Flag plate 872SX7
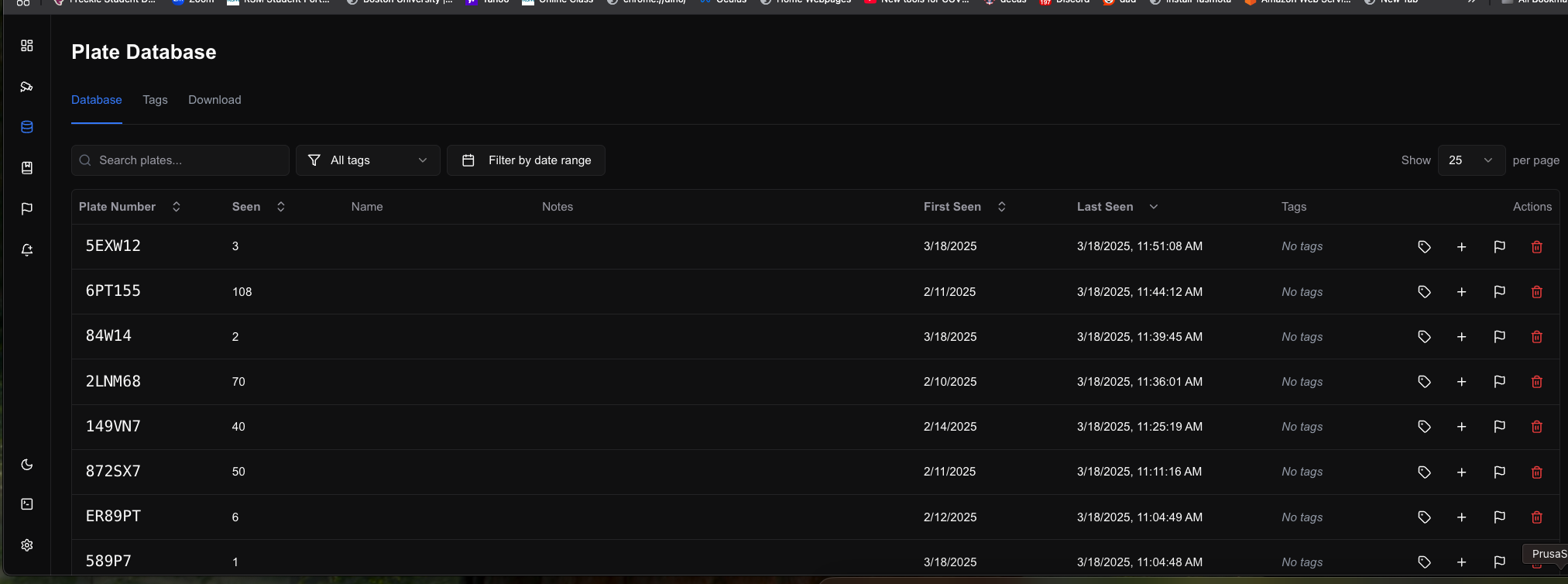Screen dimensions: 1568x584 click(x=1499, y=472)
